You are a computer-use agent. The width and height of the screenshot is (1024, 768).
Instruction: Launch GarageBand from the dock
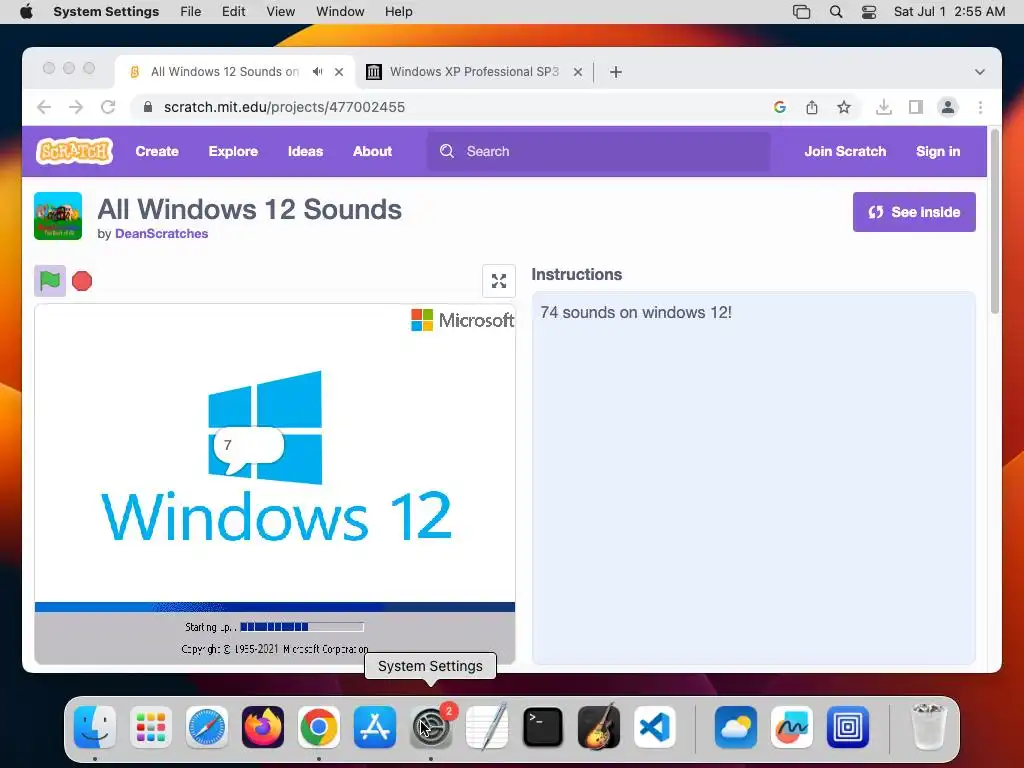tap(599, 727)
